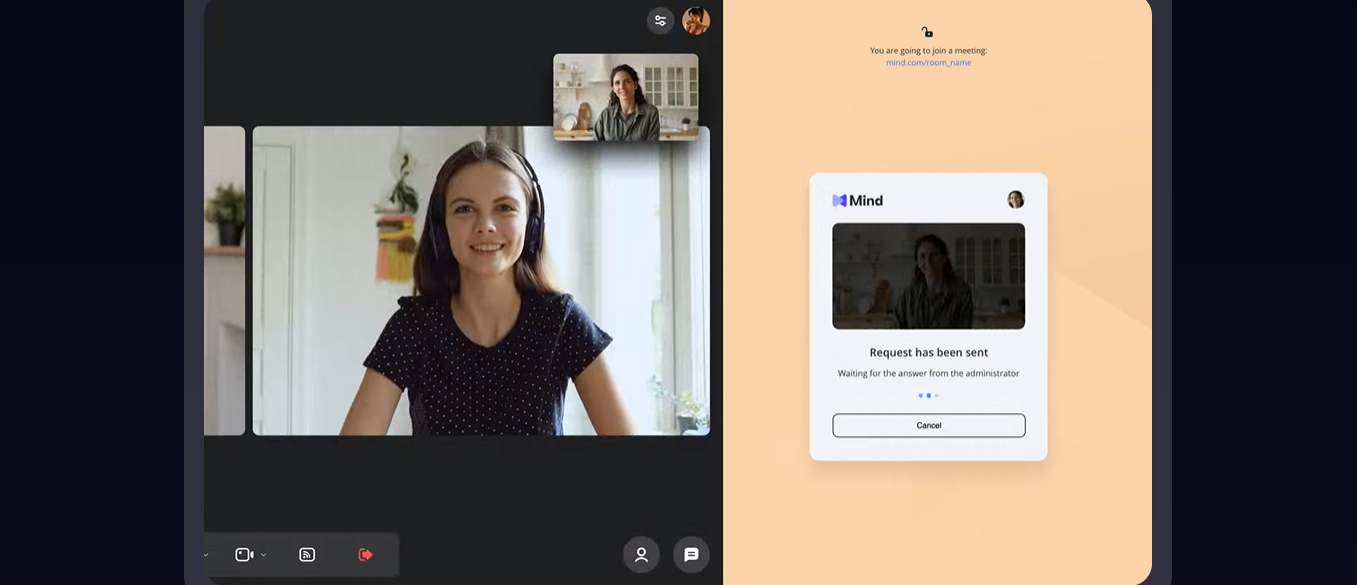Click the three-dot waiting indicator
Screen dimensions: 1357x585
pos(928,396)
